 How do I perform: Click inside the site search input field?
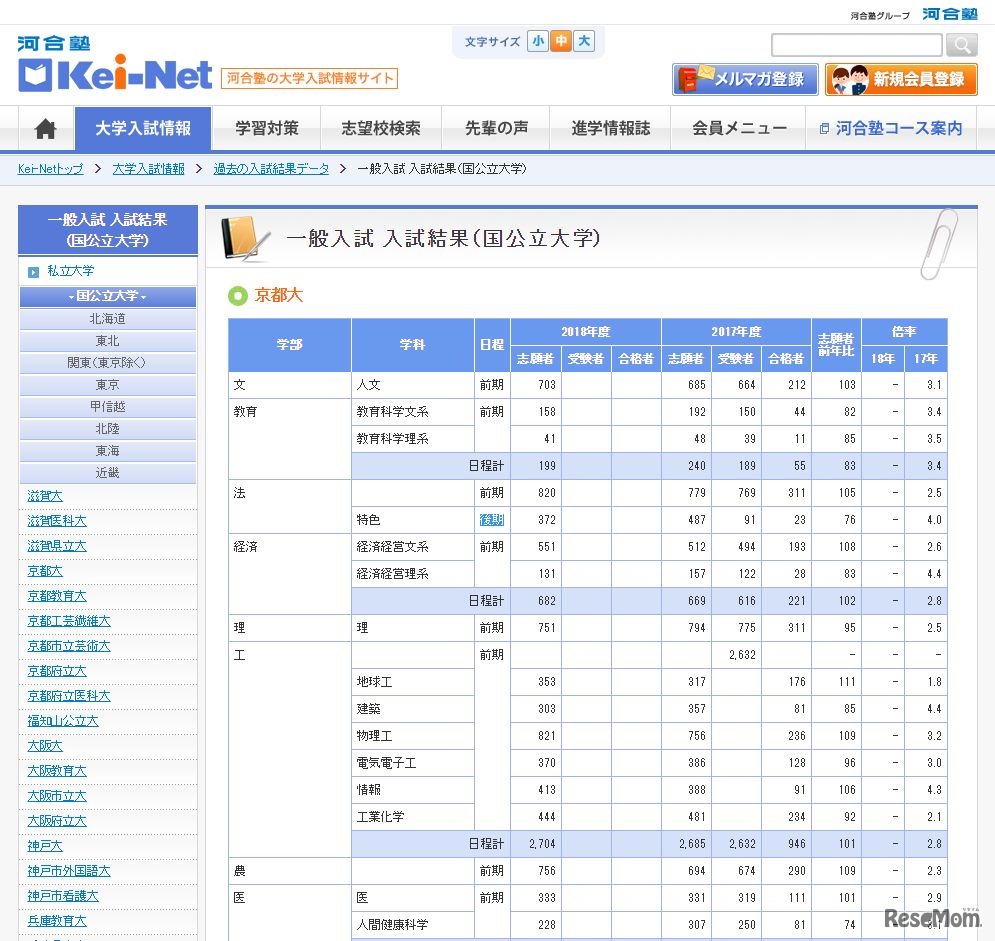(x=855, y=45)
